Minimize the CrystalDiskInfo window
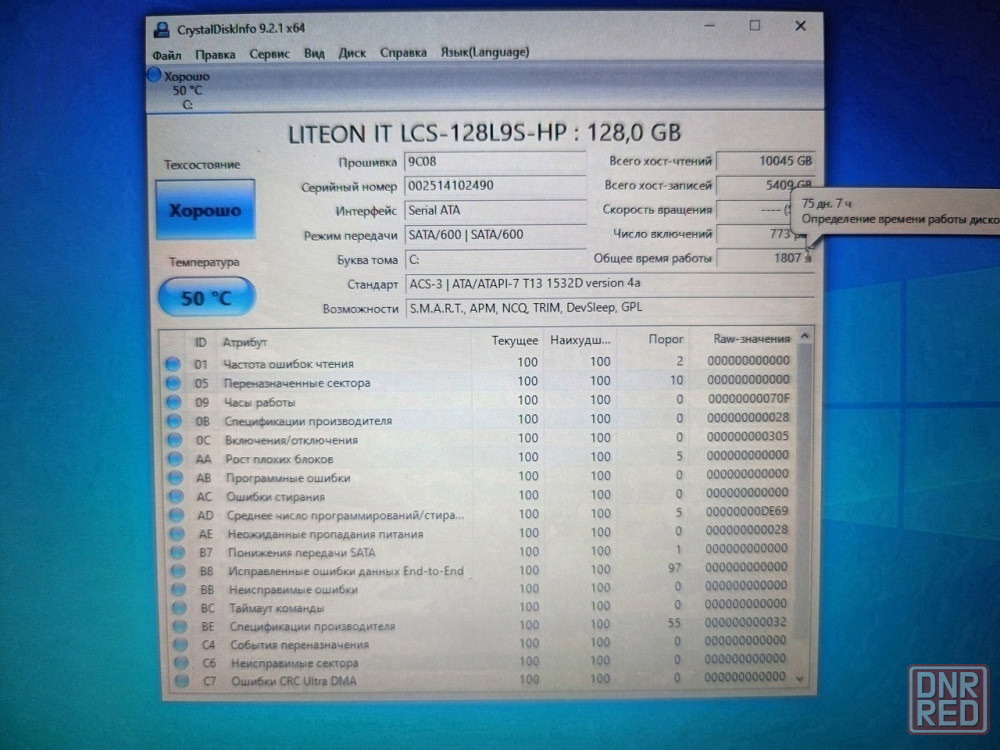The height and width of the screenshot is (750, 1000). [709, 26]
